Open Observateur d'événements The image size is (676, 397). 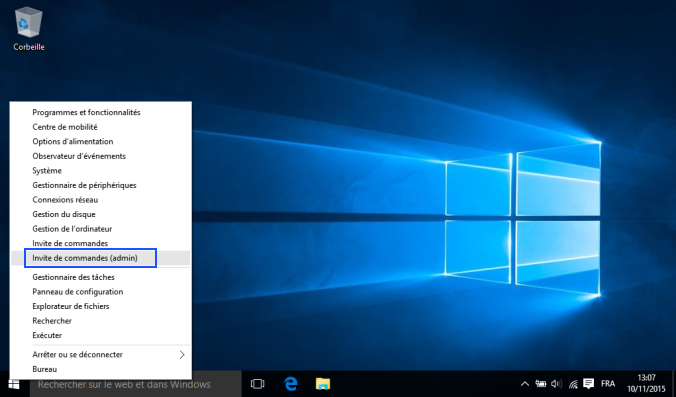[100, 156]
